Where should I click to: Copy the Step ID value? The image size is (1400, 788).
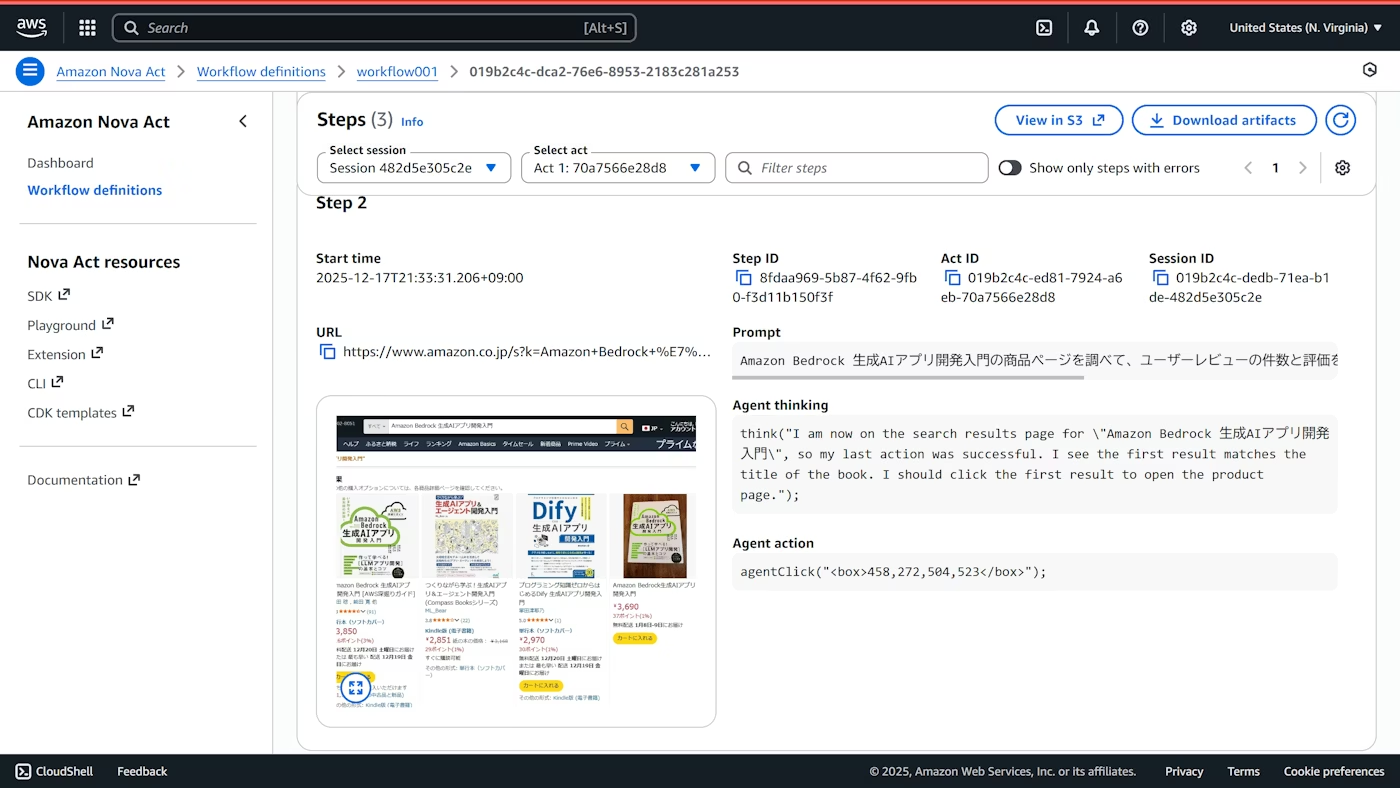pyautogui.click(x=743, y=278)
